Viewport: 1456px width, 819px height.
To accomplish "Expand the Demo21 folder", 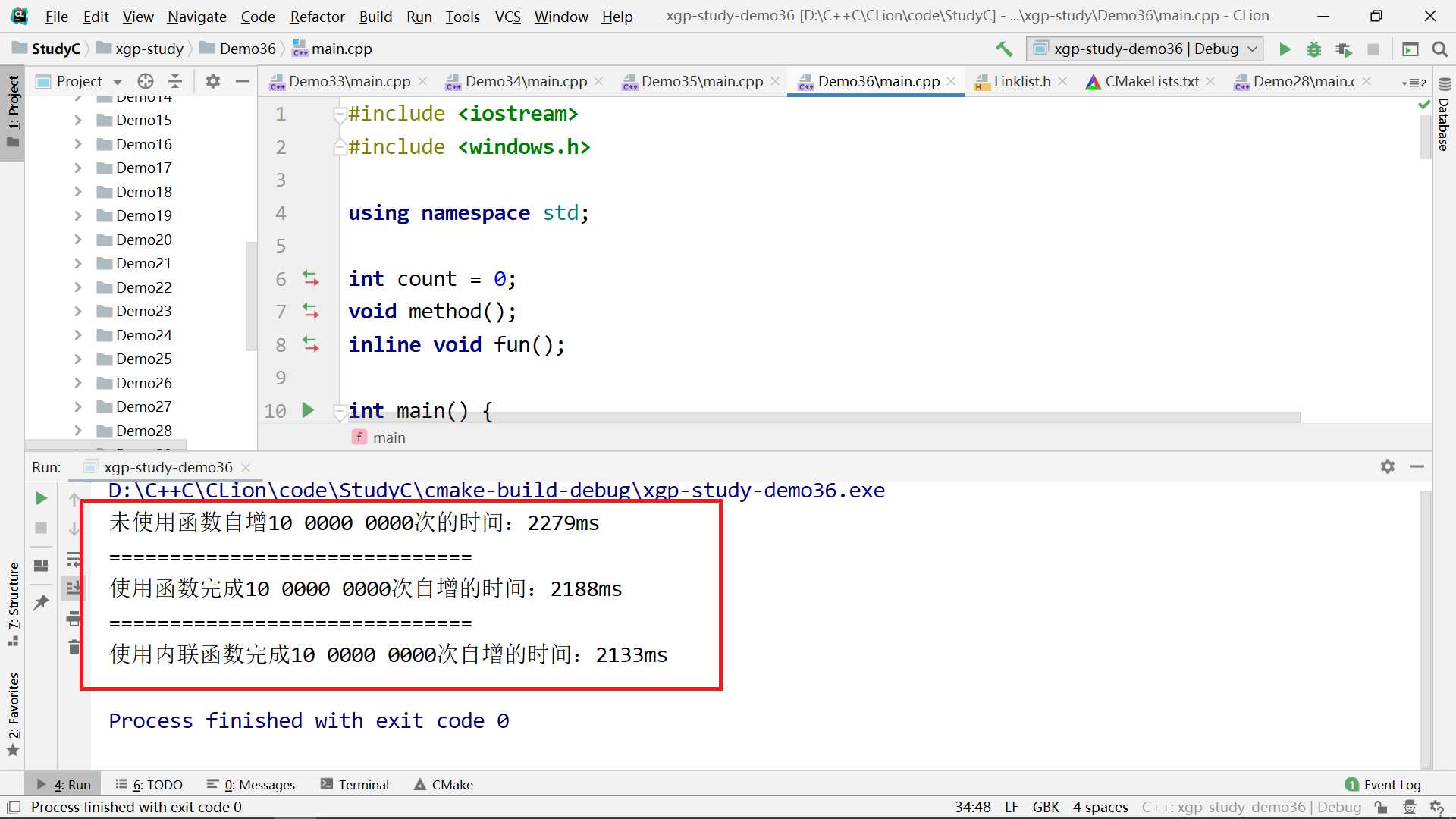I will point(78,263).
